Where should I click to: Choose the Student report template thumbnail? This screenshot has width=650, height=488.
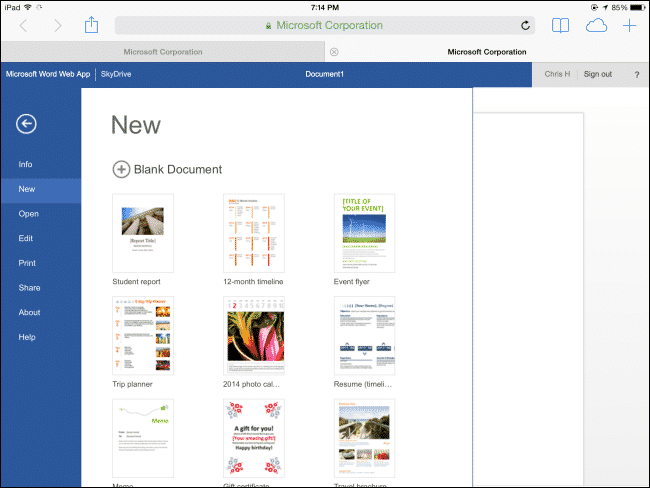pos(143,233)
